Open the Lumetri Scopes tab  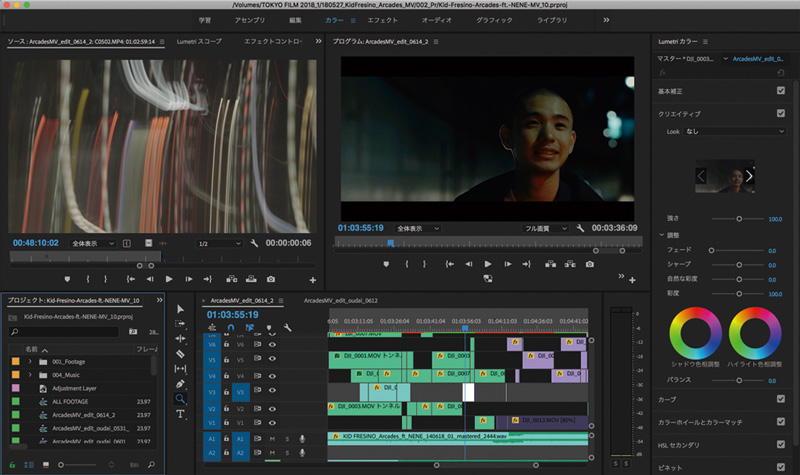tap(199, 41)
